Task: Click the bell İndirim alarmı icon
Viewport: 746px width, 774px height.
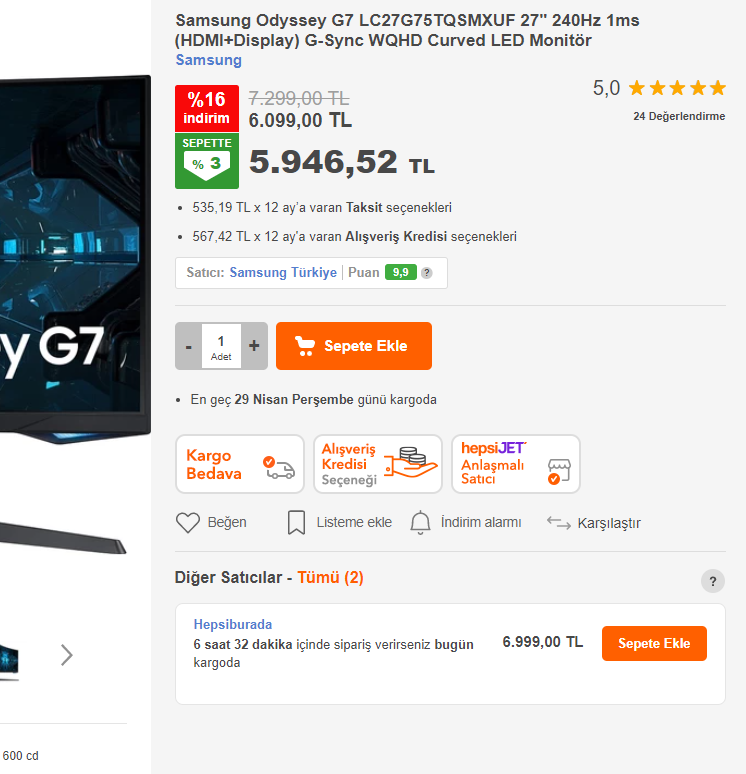Action: pos(420,522)
